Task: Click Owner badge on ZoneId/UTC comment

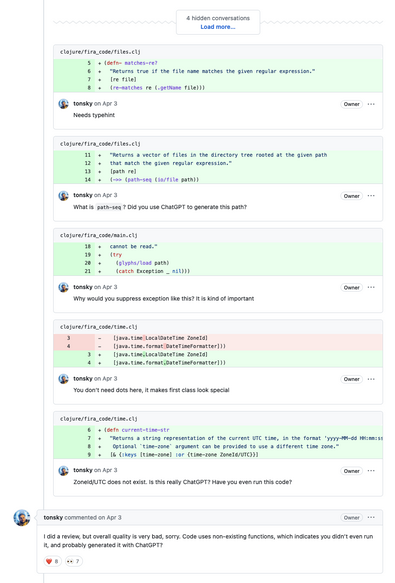Action: [351, 471]
